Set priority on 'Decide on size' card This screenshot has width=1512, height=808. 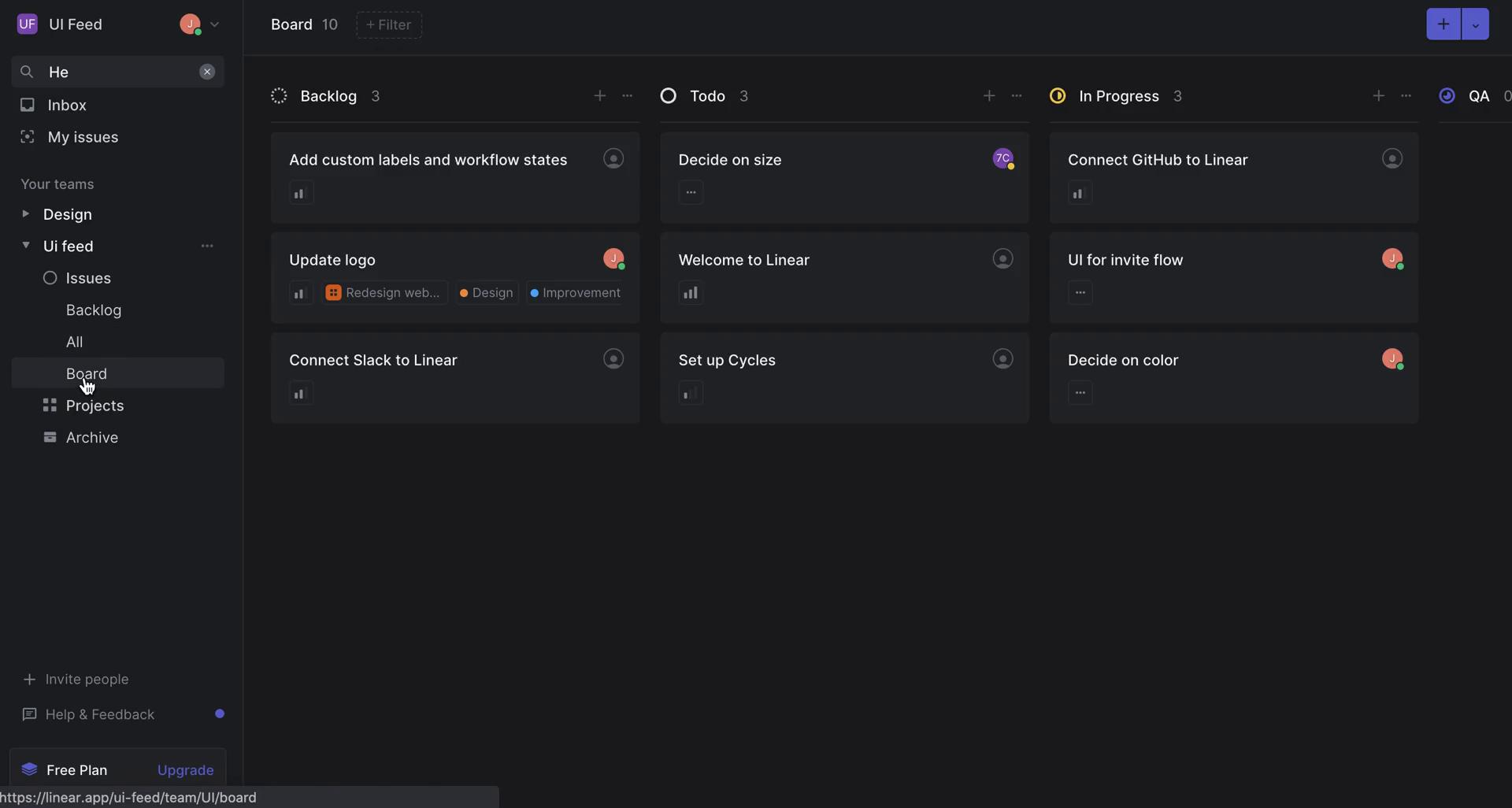click(x=691, y=192)
